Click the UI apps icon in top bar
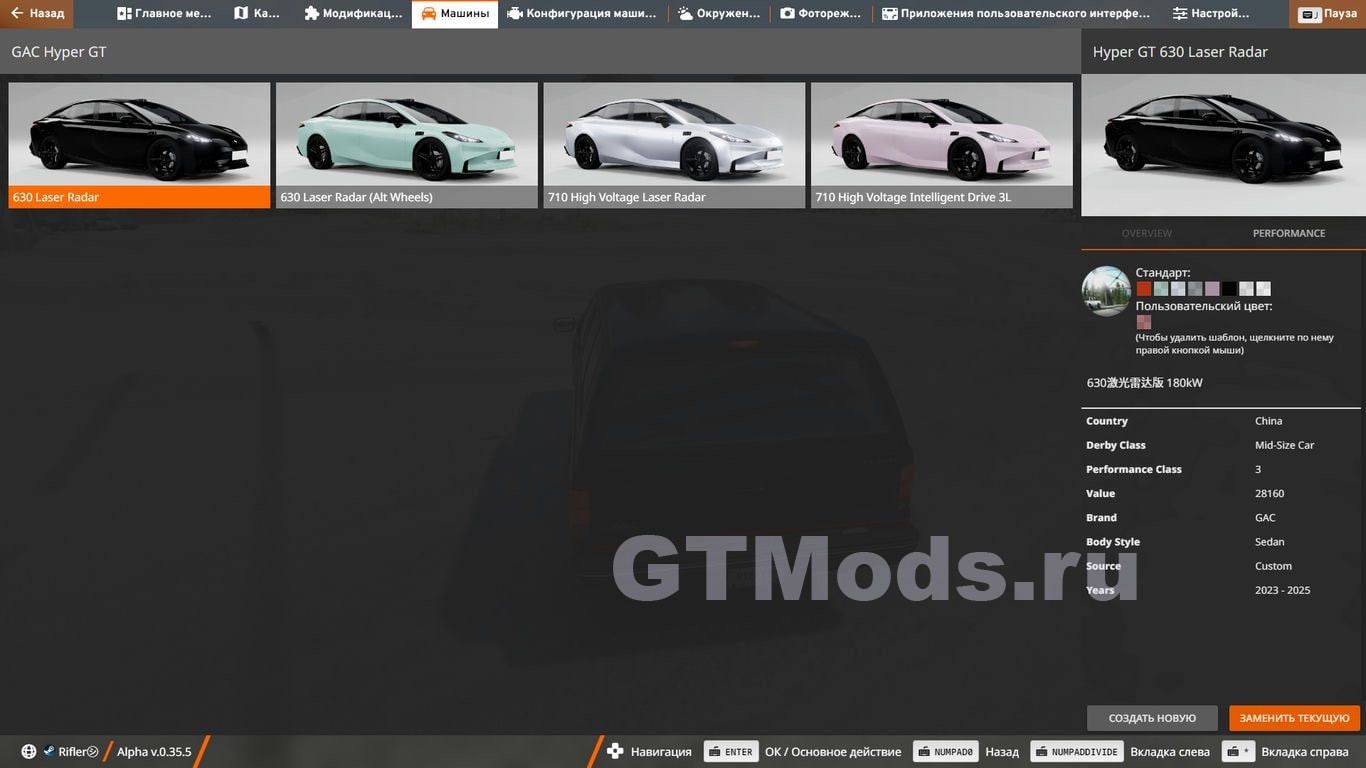 889,14
